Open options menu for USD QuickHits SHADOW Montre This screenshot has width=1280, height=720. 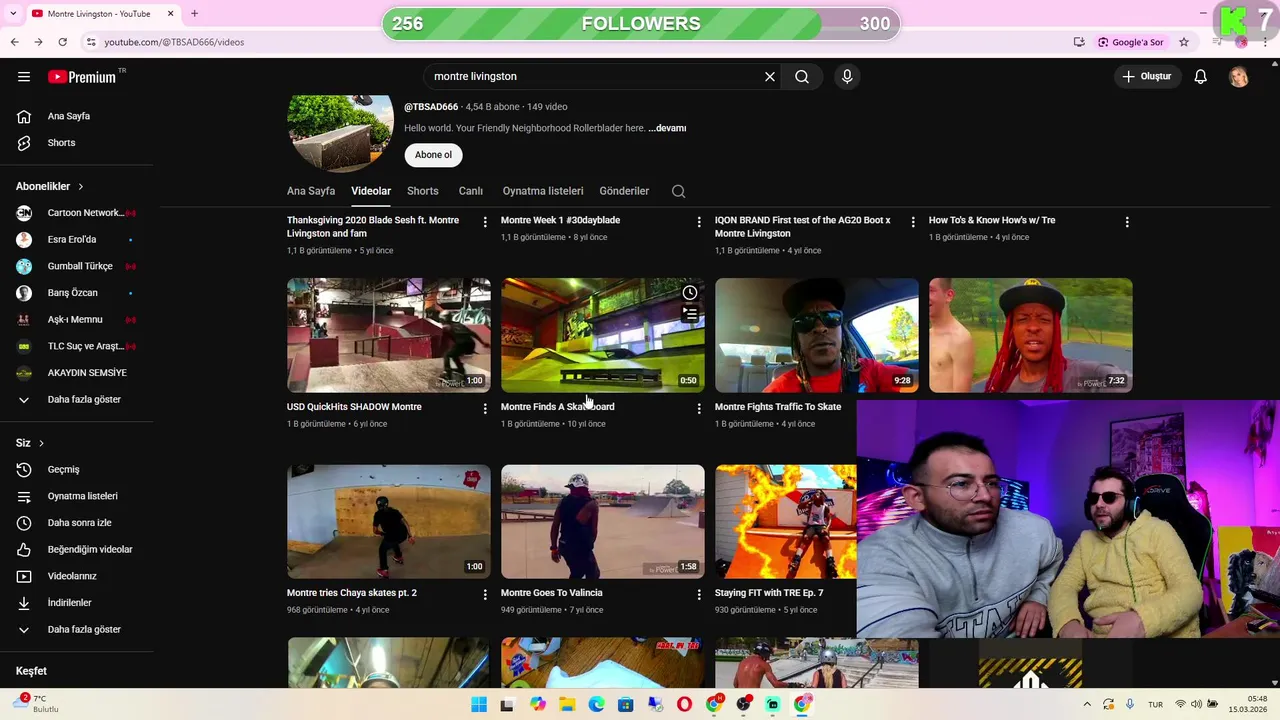pos(485,408)
